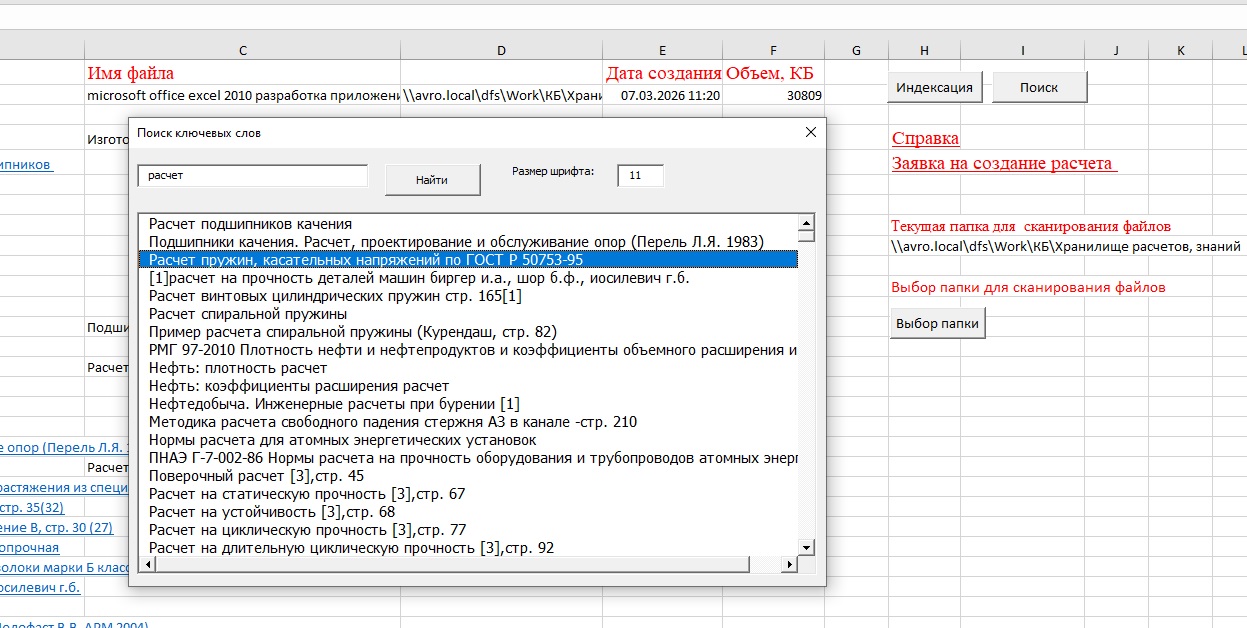Open the Справка link
The image size is (1247, 628).
tap(925, 139)
